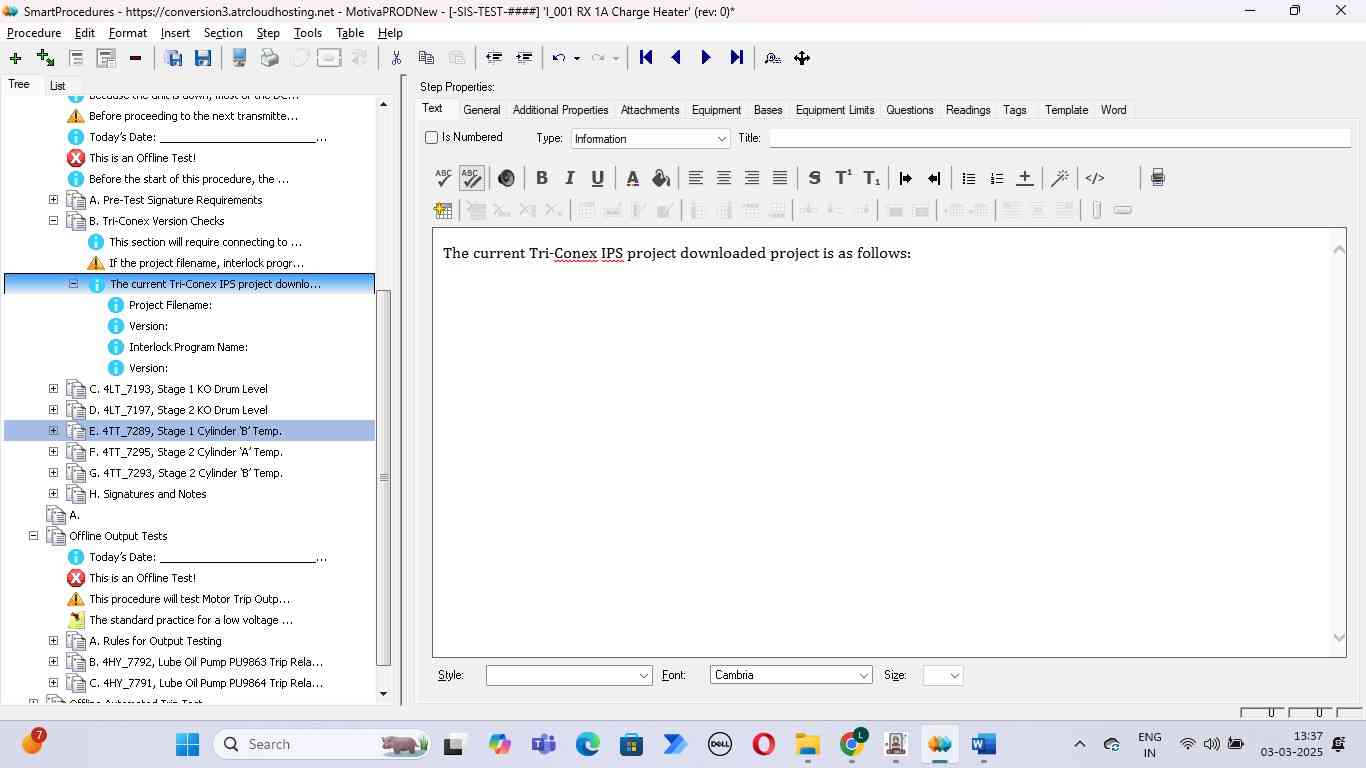Image resolution: width=1366 pixels, height=768 pixels.
Task: Click the copy icon in top toolbar
Action: click(x=426, y=58)
